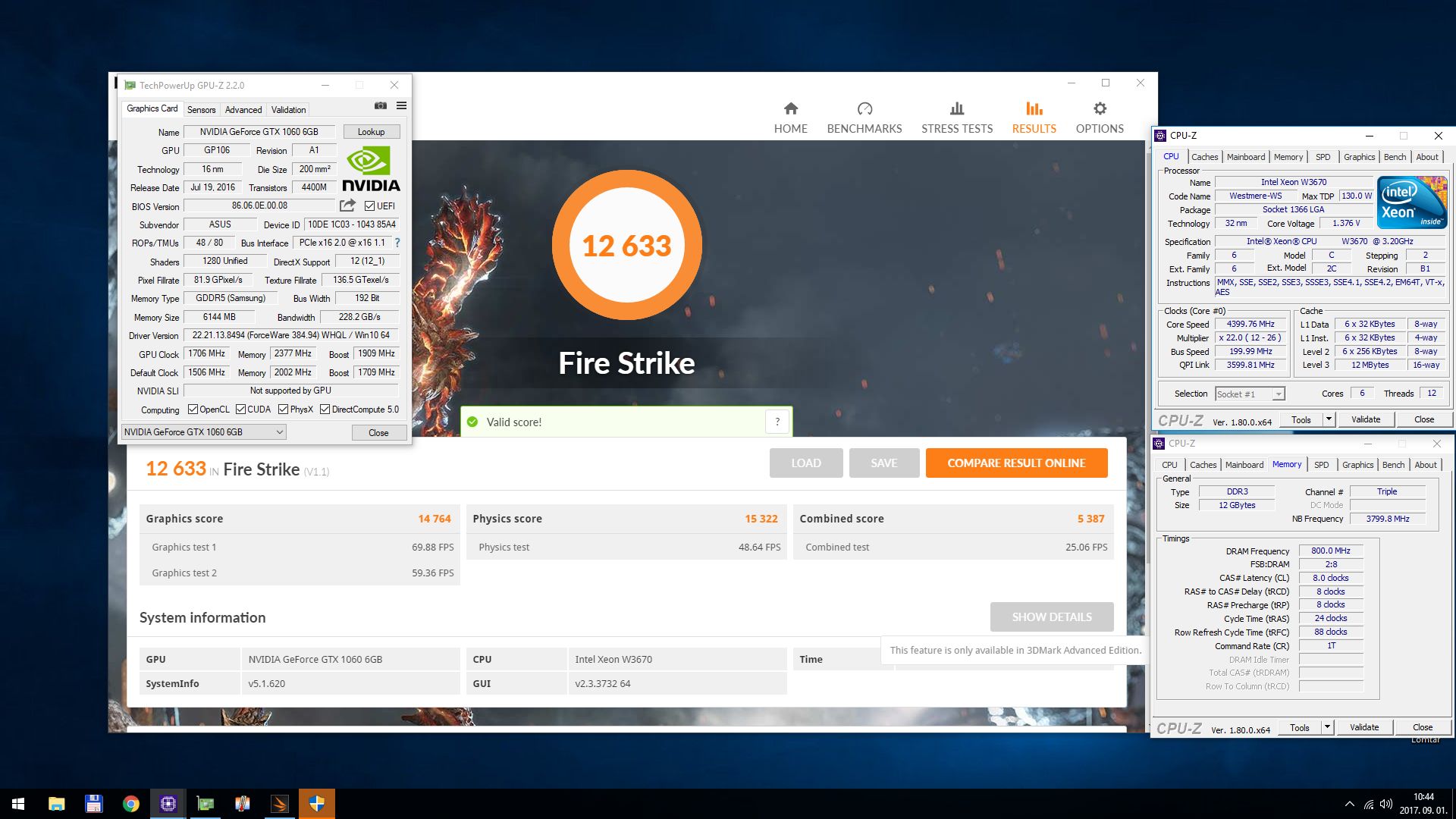Open the GPU-Z hamburger menu icon
The height and width of the screenshot is (819, 1456).
click(401, 106)
